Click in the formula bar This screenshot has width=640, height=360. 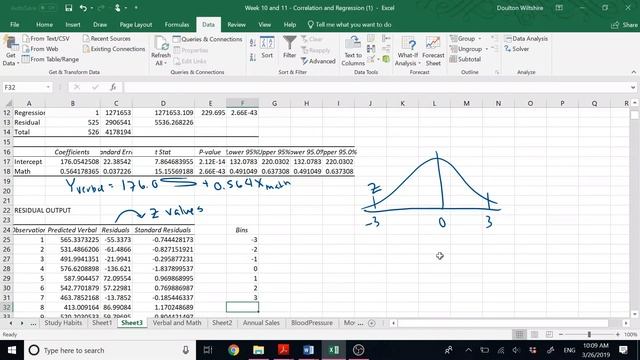pos(376,87)
